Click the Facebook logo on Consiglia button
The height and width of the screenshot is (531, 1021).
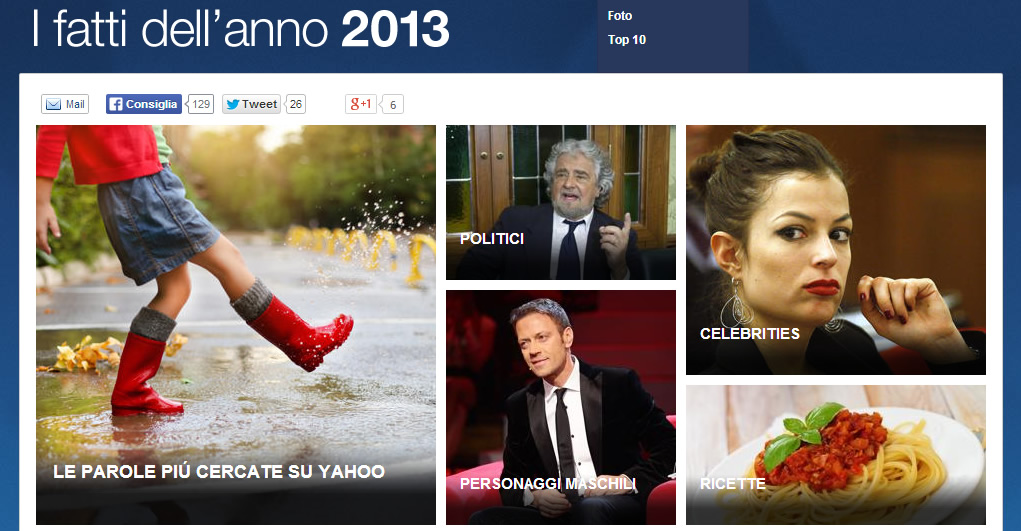coord(115,104)
